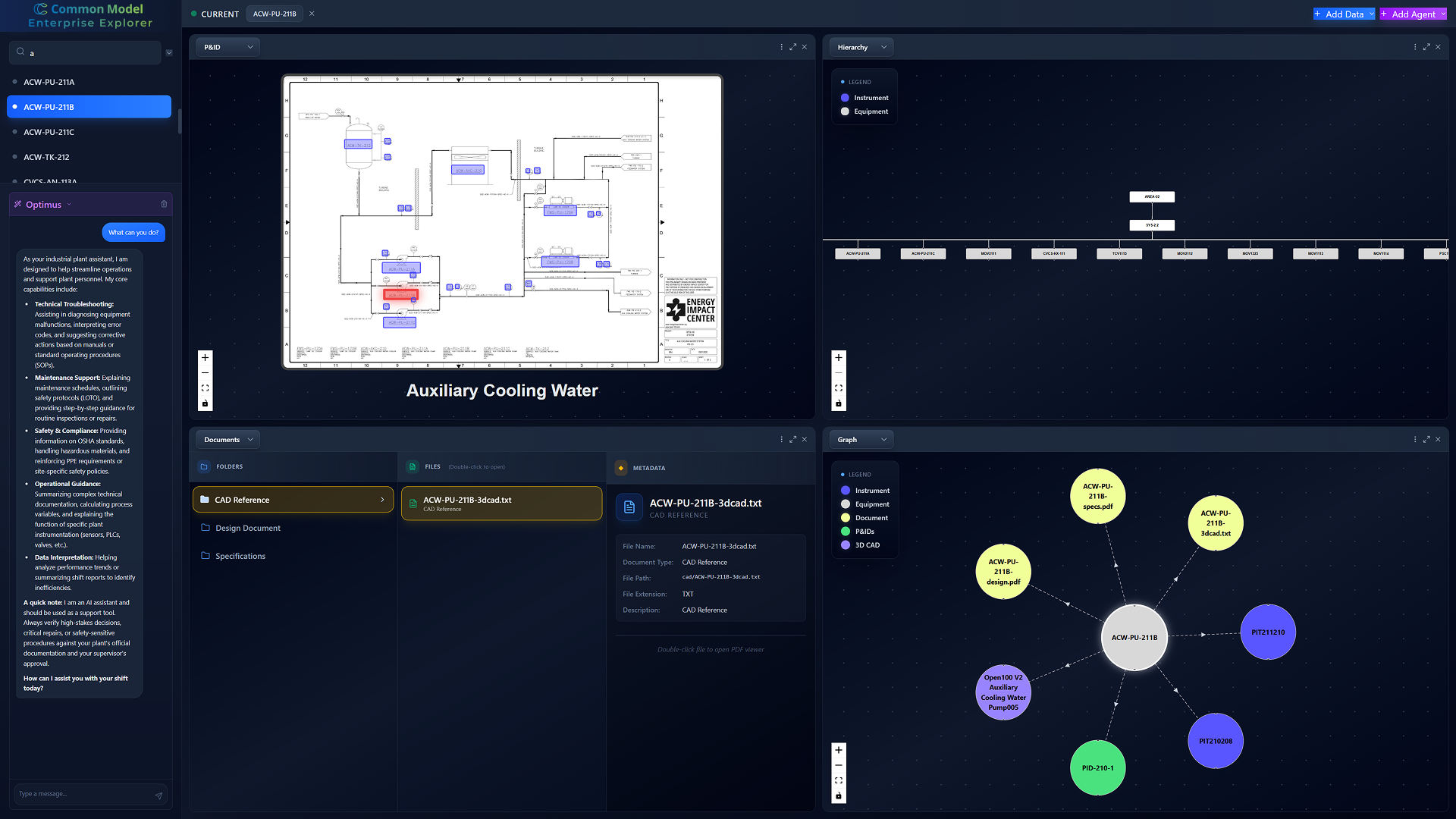Open the Add Agent menu
The width and height of the screenshot is (1456, 819).
(x=1412, y=13)
